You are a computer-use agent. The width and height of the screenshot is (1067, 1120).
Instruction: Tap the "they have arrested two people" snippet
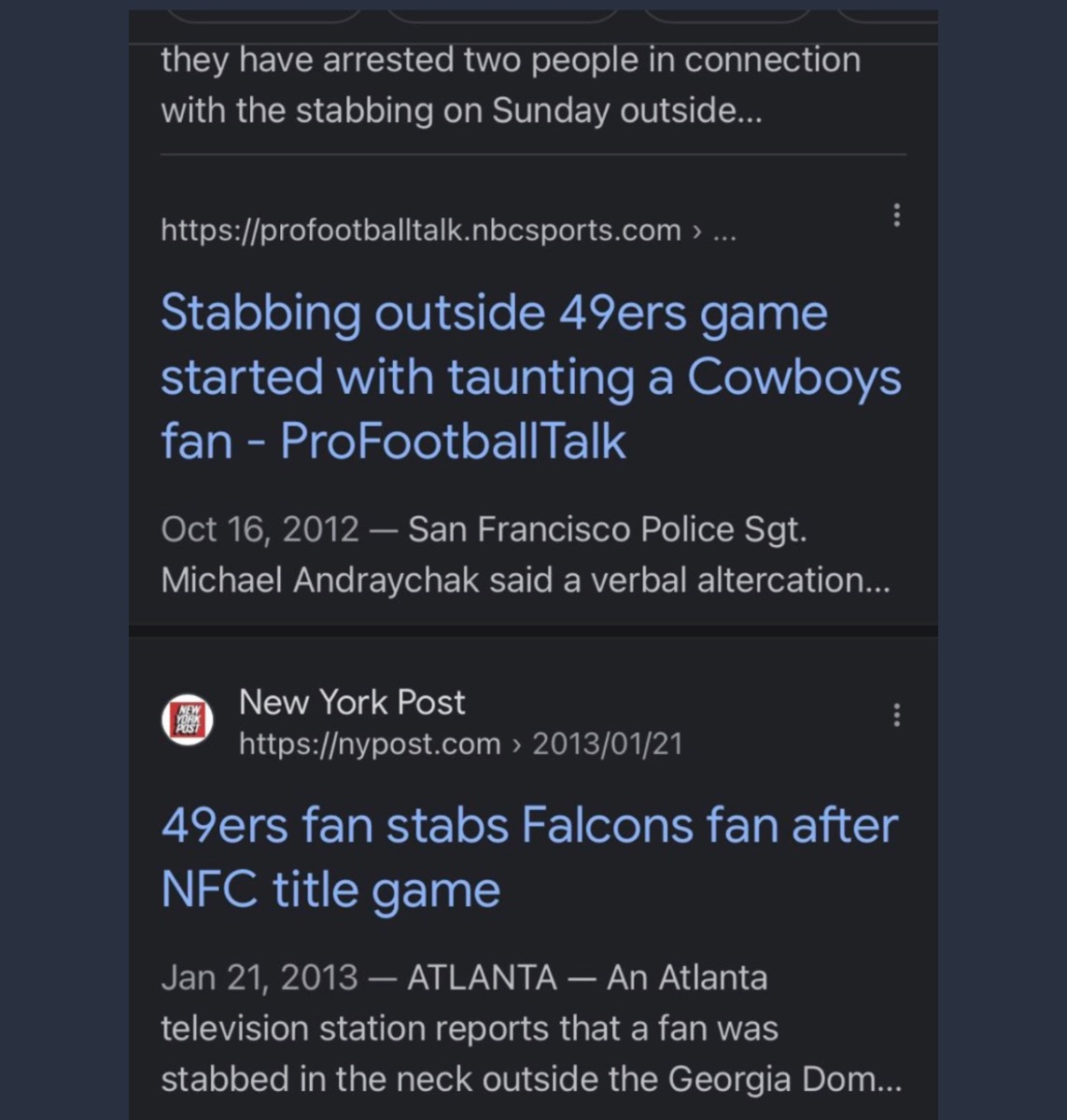pyautogui.click(x=510, y=60)
